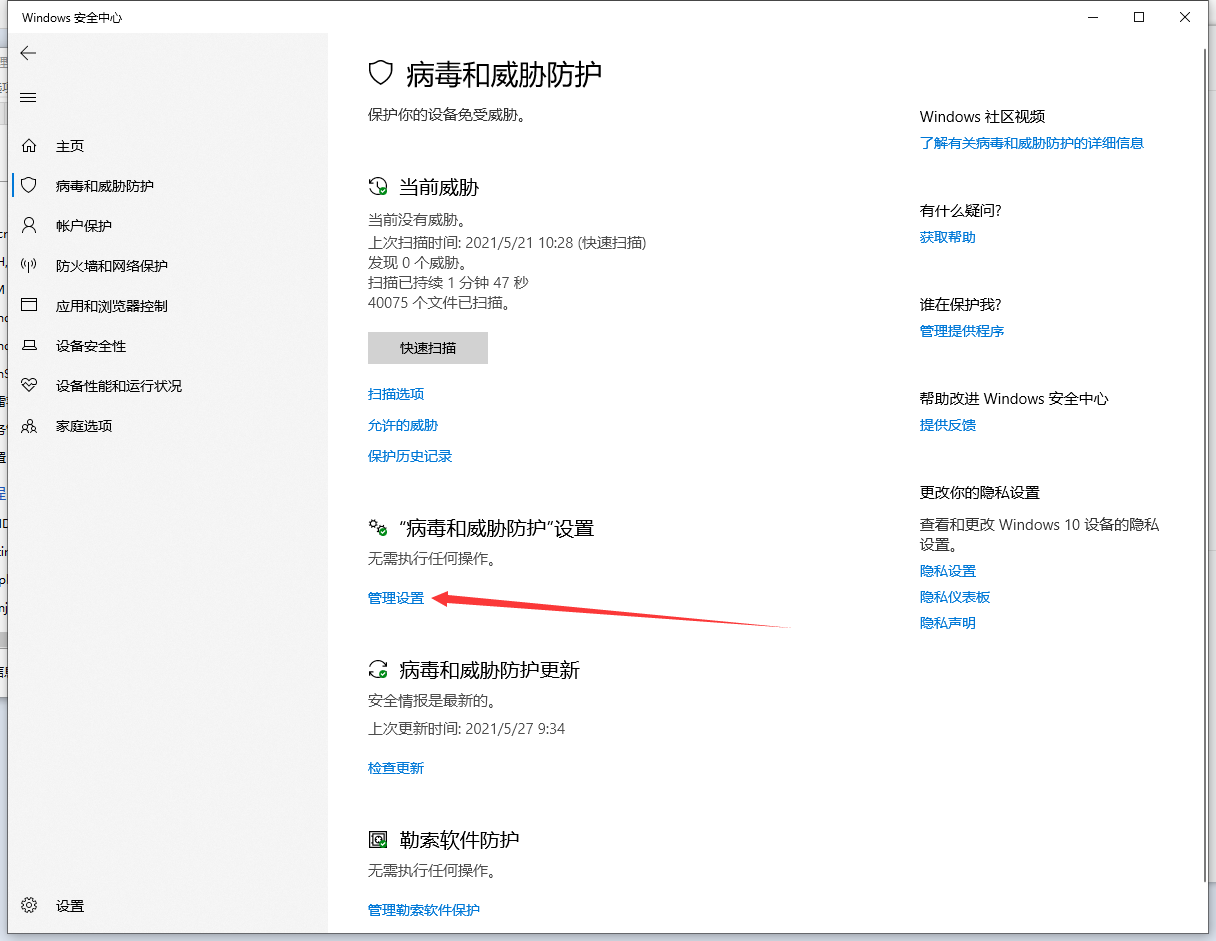Minimize the Windows 安全中心 window
This screenshot has height=941, width=1216.
[x=1094, y=17]
